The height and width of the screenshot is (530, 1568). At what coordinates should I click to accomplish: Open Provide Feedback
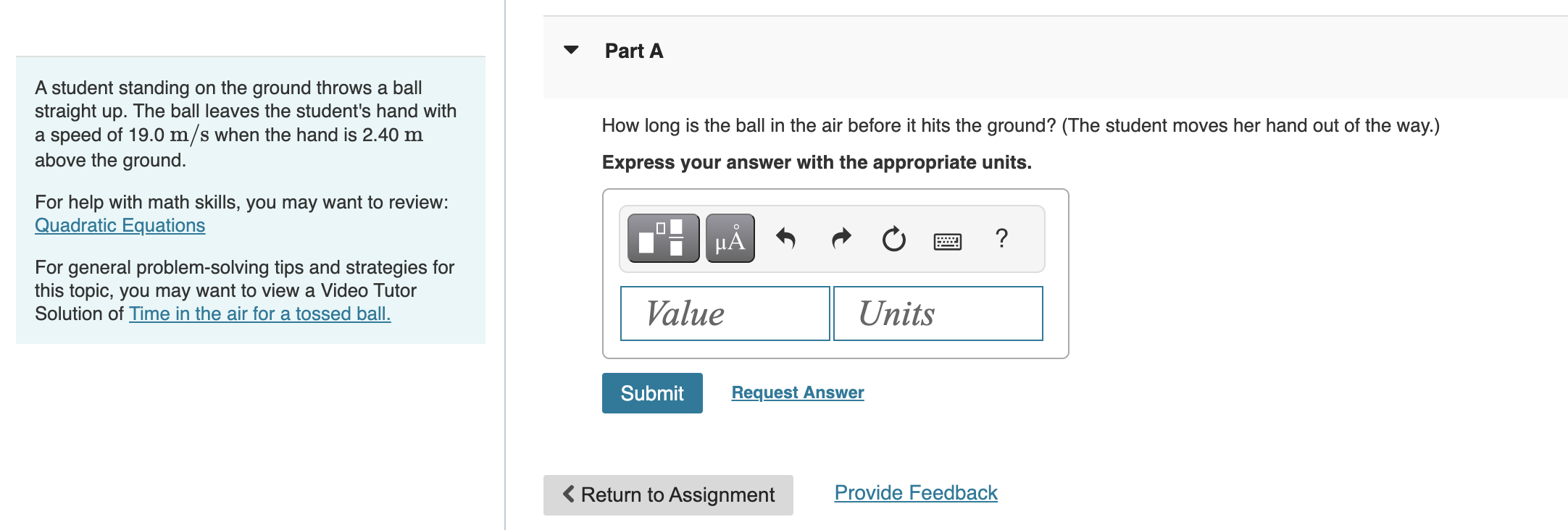click(915, 492)
